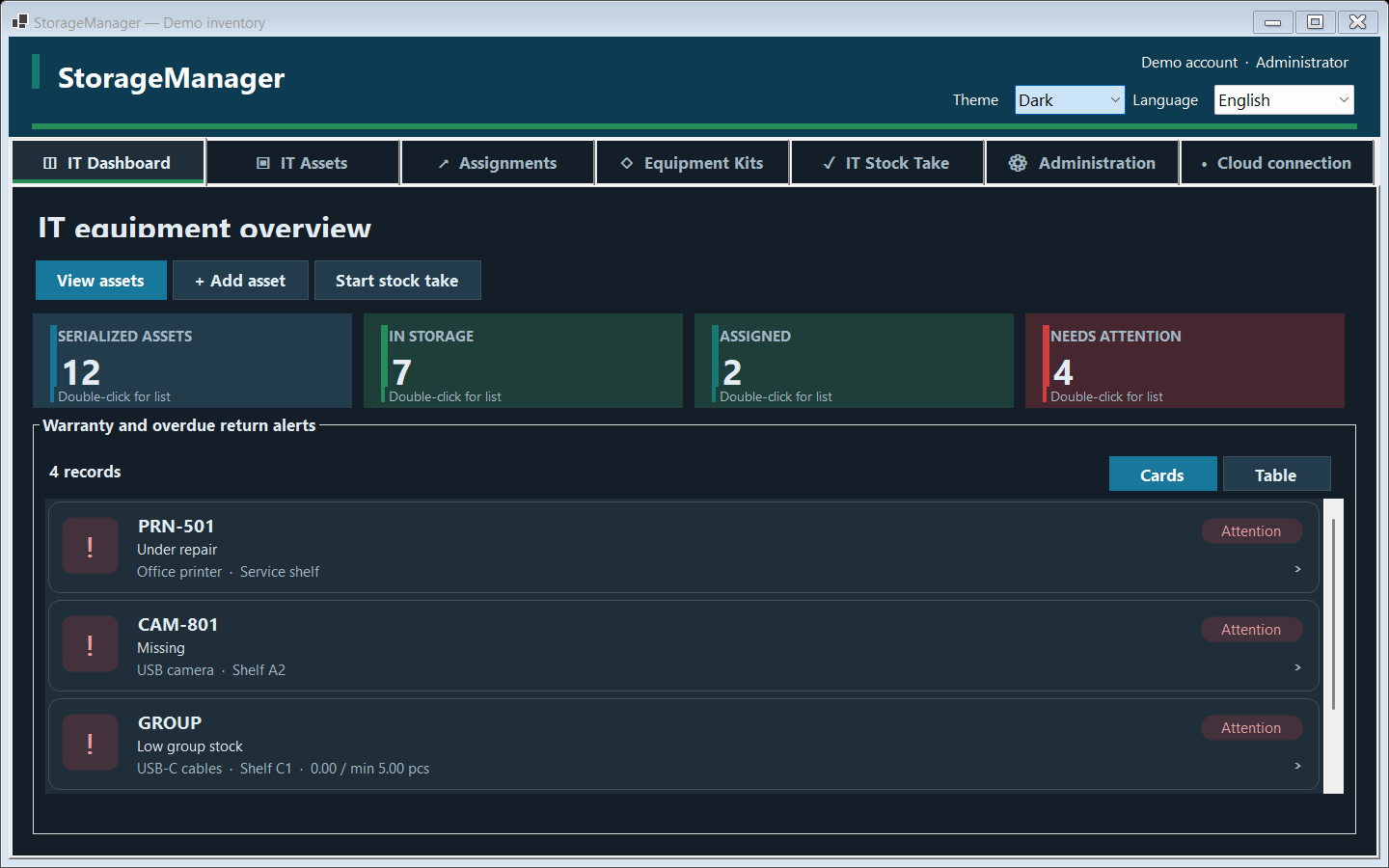The image size is (1389, 868).
Task: Click the Cloud connection dot icon
Action: tap(1204, 164)
